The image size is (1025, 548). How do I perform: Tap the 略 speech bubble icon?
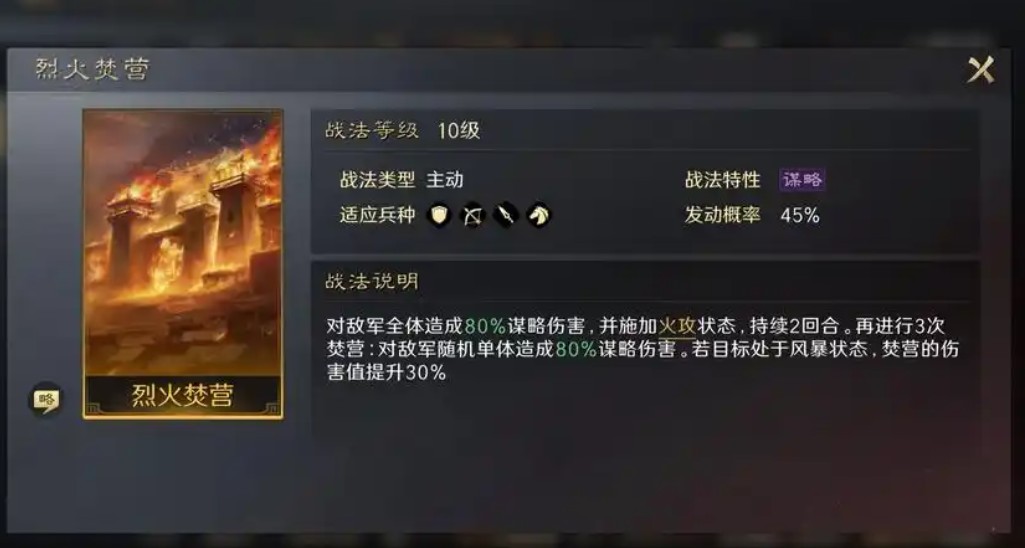pos(45,400)
